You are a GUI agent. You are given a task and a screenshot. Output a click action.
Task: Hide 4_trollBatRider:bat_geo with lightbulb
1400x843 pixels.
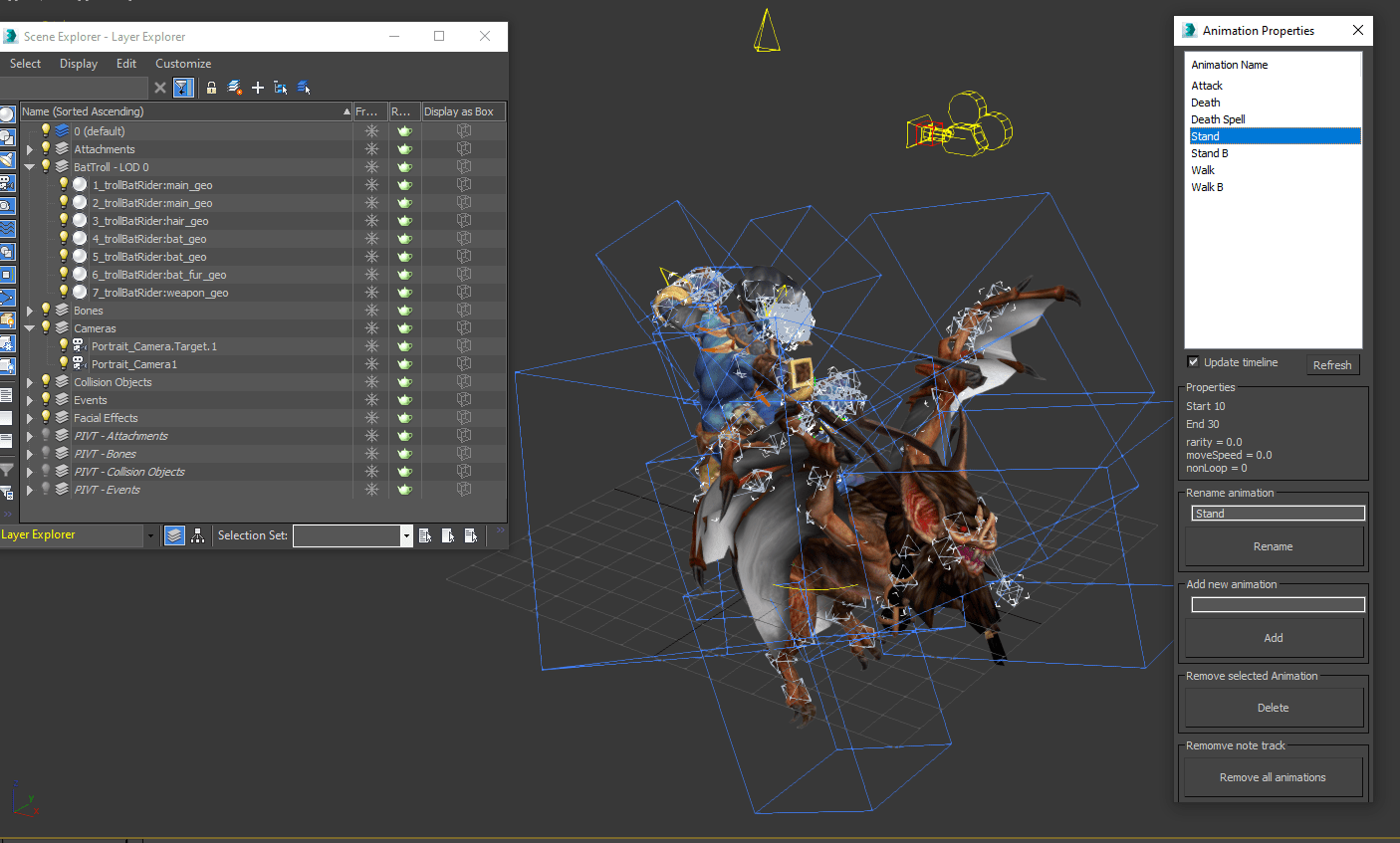coord(64,238)
